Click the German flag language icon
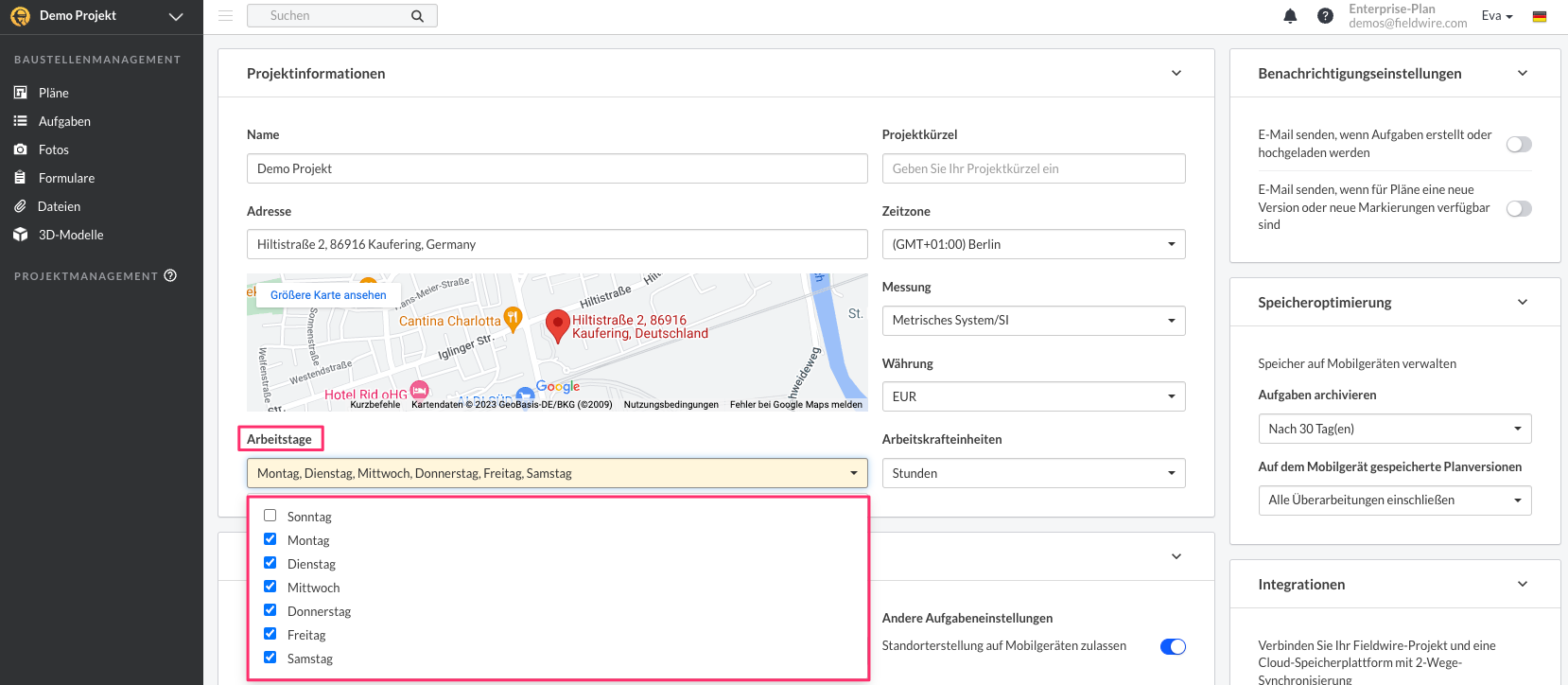This screenshot has width=1568, height=685. point(1540,16)
